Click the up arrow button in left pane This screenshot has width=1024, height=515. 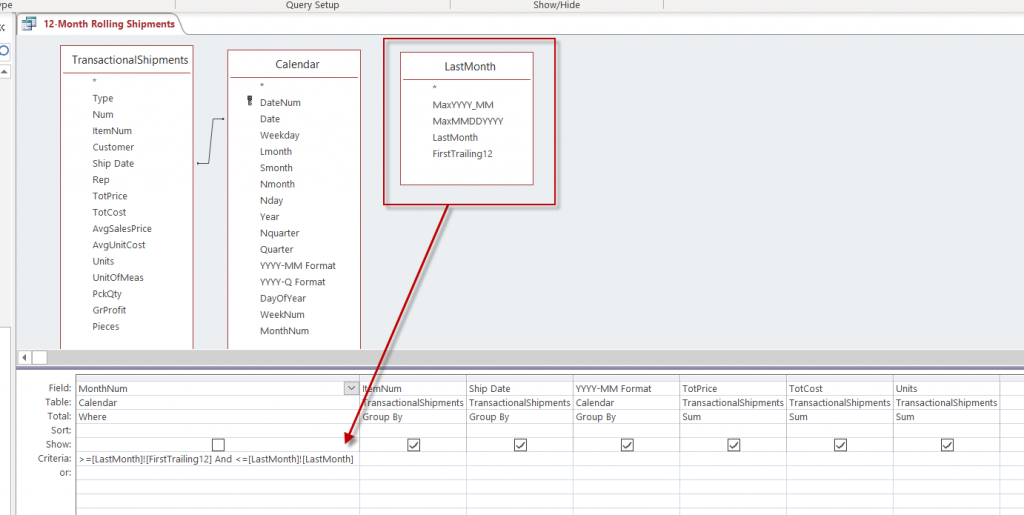[x=4, y=73]
